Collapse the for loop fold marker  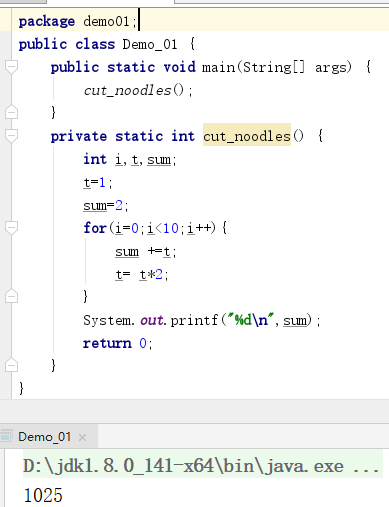click(x=11, y=228)
